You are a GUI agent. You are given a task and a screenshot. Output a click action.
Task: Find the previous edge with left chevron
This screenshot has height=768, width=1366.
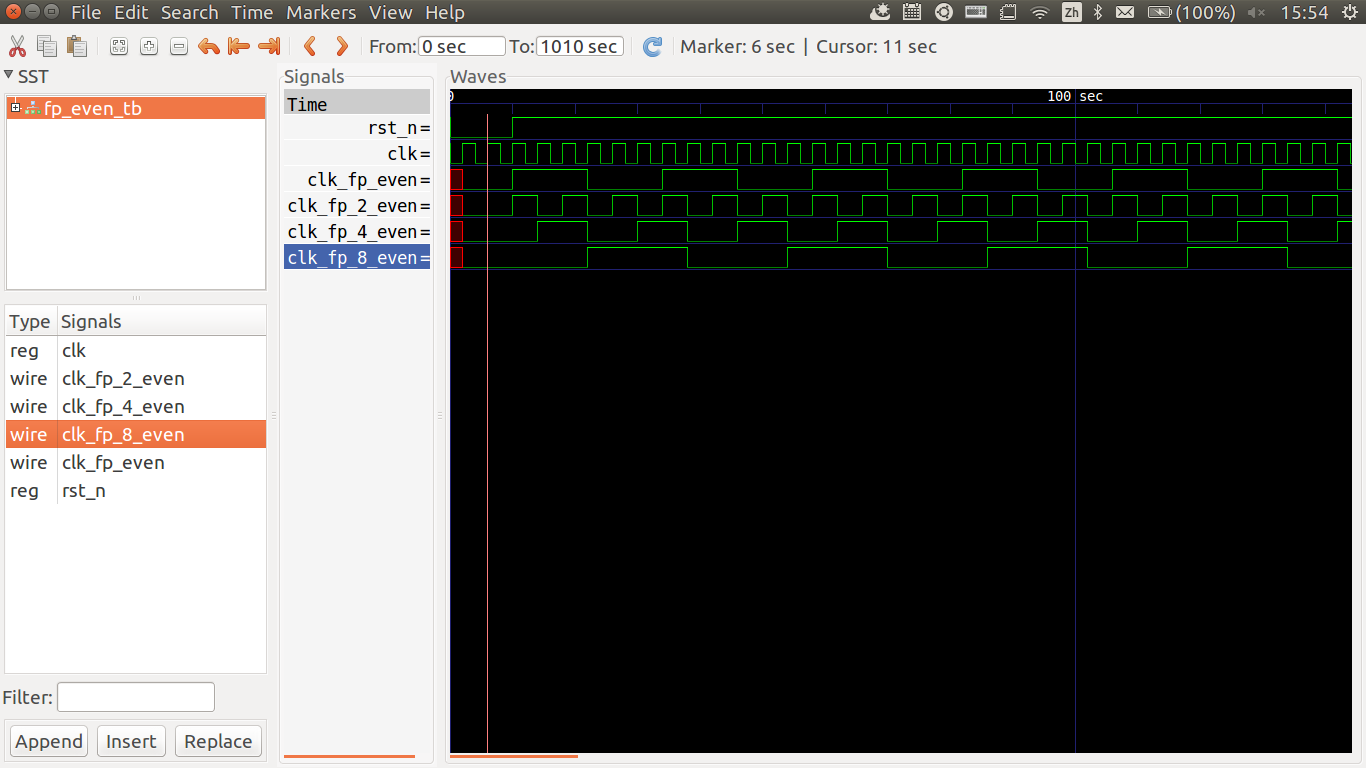pos(310,46)
